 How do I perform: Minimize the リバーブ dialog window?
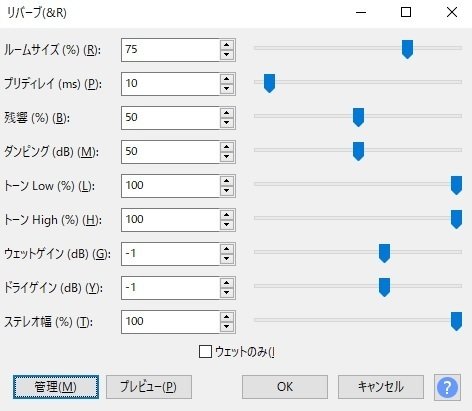(x=361, y=13)
